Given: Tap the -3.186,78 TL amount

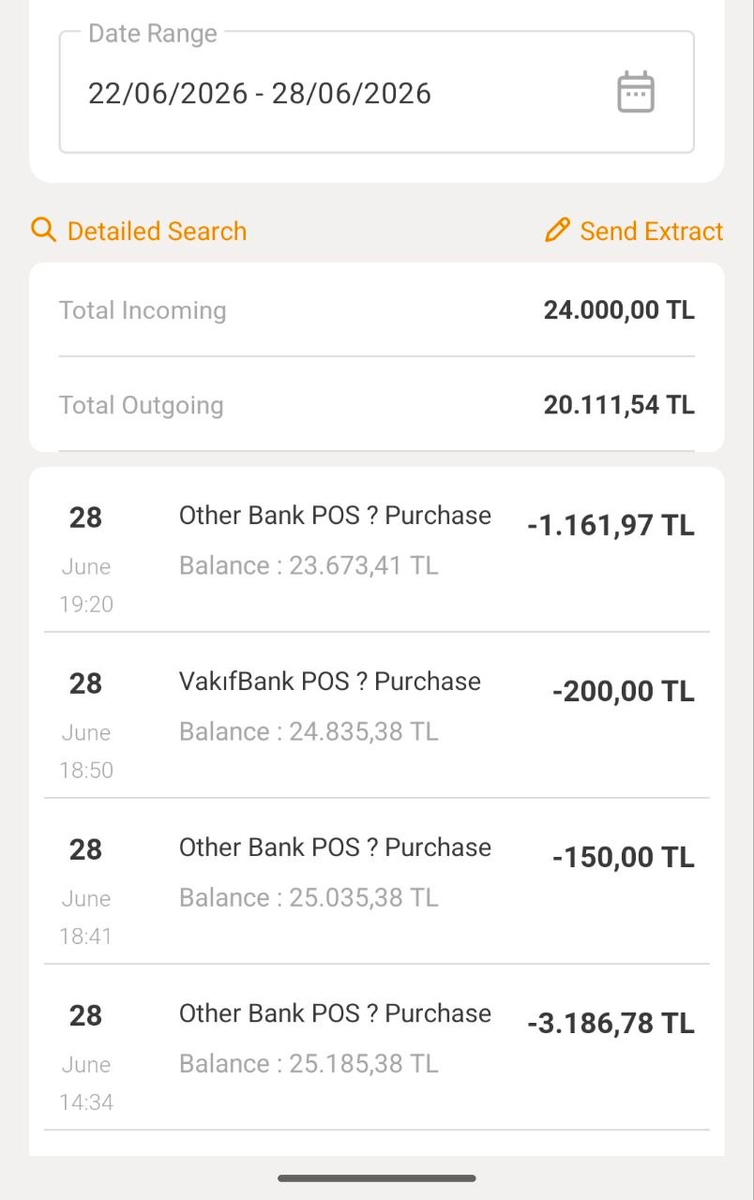Looking at the screenshot, I should click(611, 1023).
